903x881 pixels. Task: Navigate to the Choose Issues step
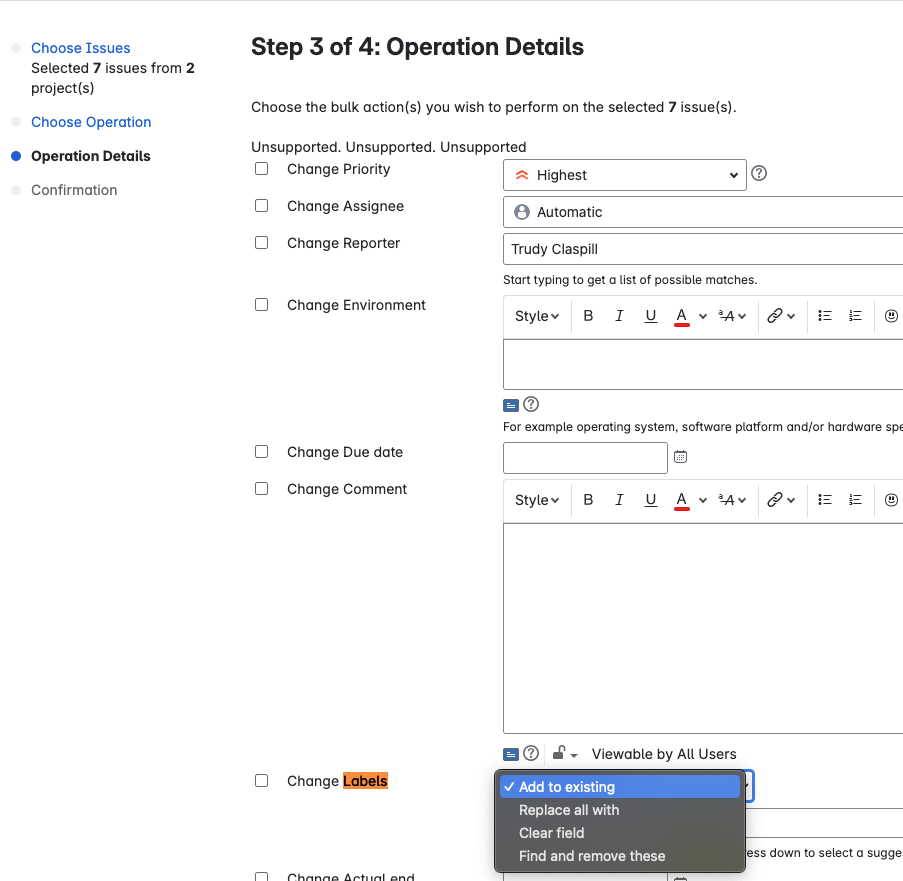[x=80, y=47]
